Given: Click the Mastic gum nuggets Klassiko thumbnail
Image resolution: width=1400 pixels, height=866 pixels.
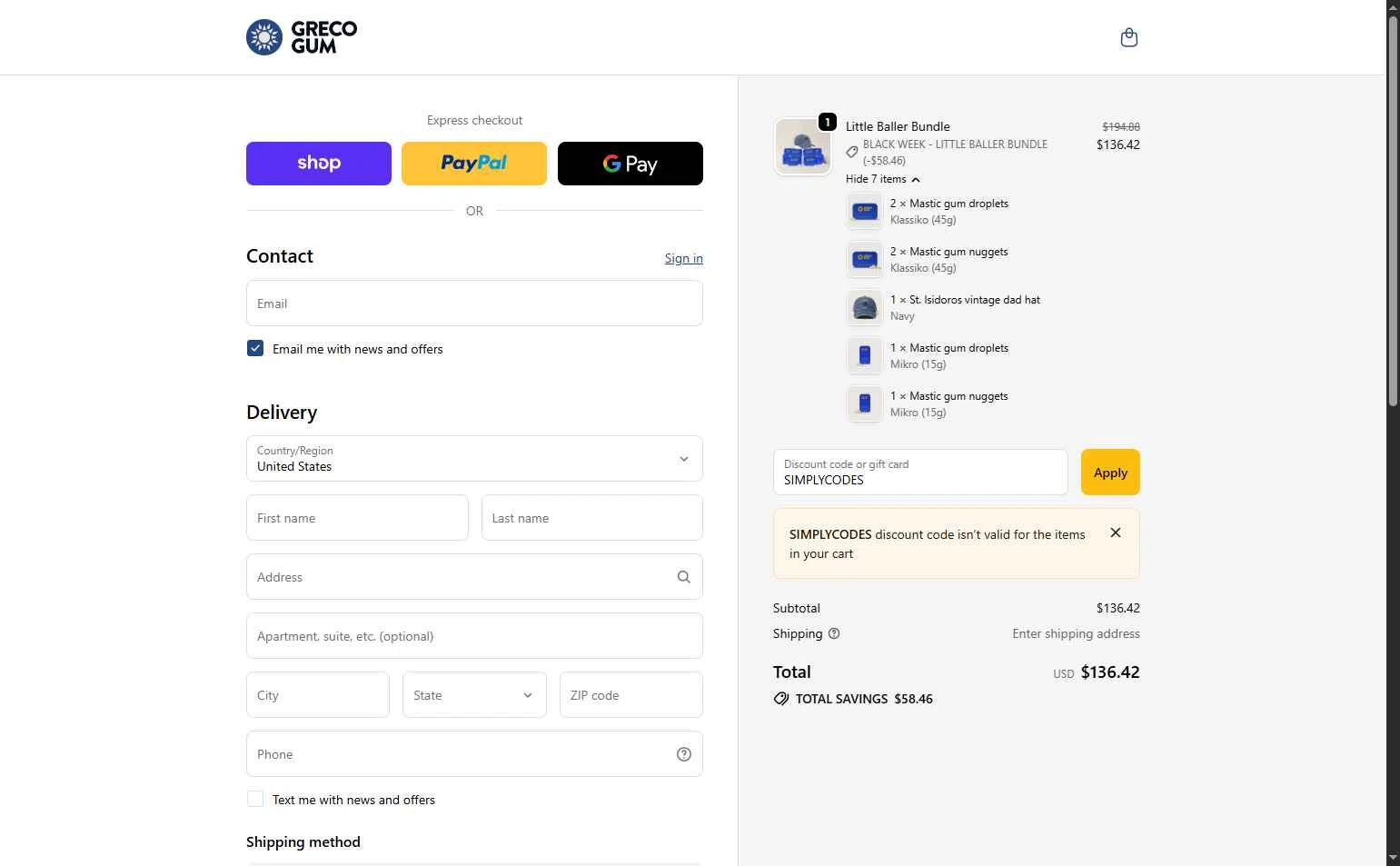Looking at the screenshot, I should click(x=865, y=260).
